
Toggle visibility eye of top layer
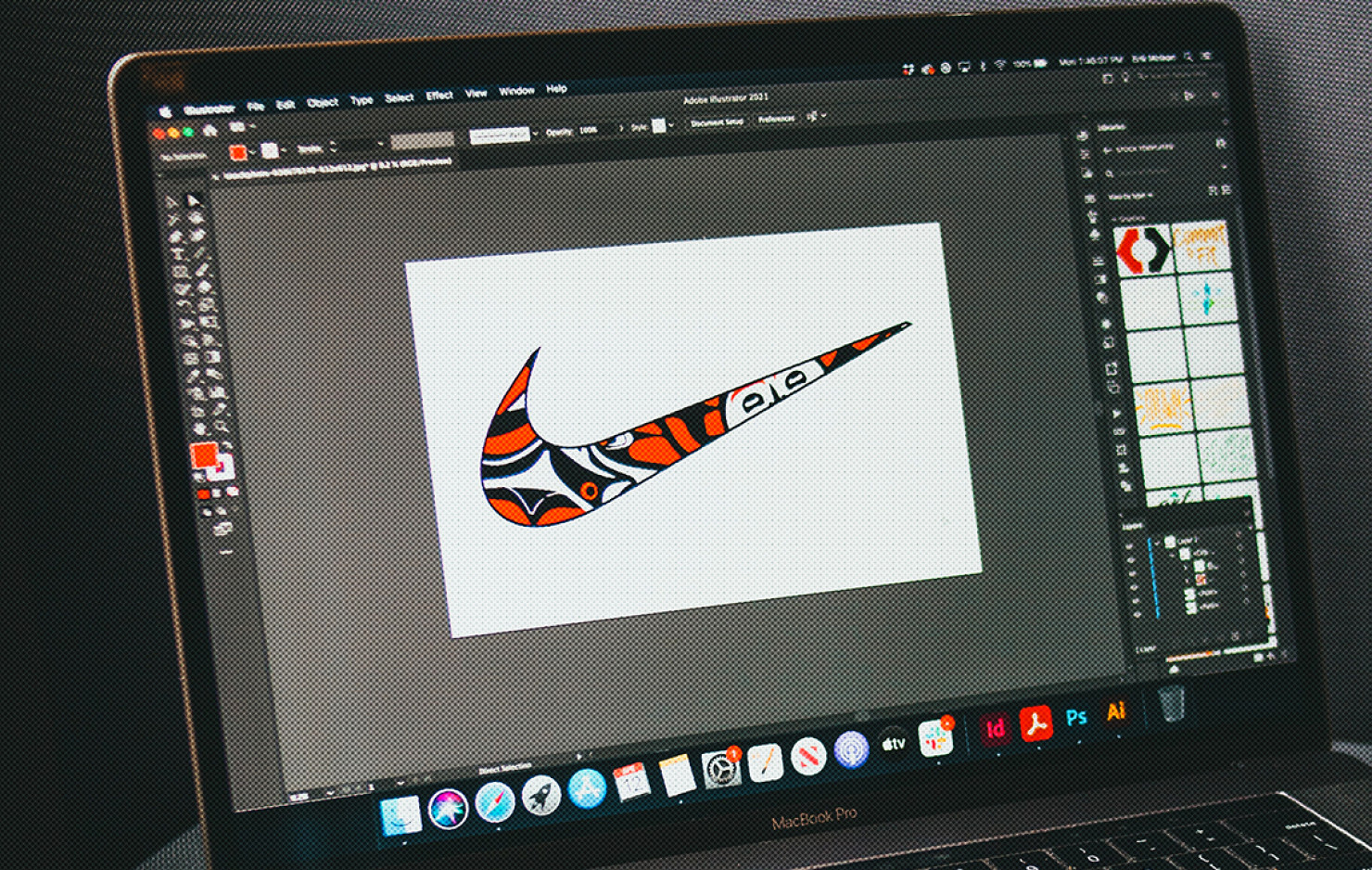[x=1129, y=547]
